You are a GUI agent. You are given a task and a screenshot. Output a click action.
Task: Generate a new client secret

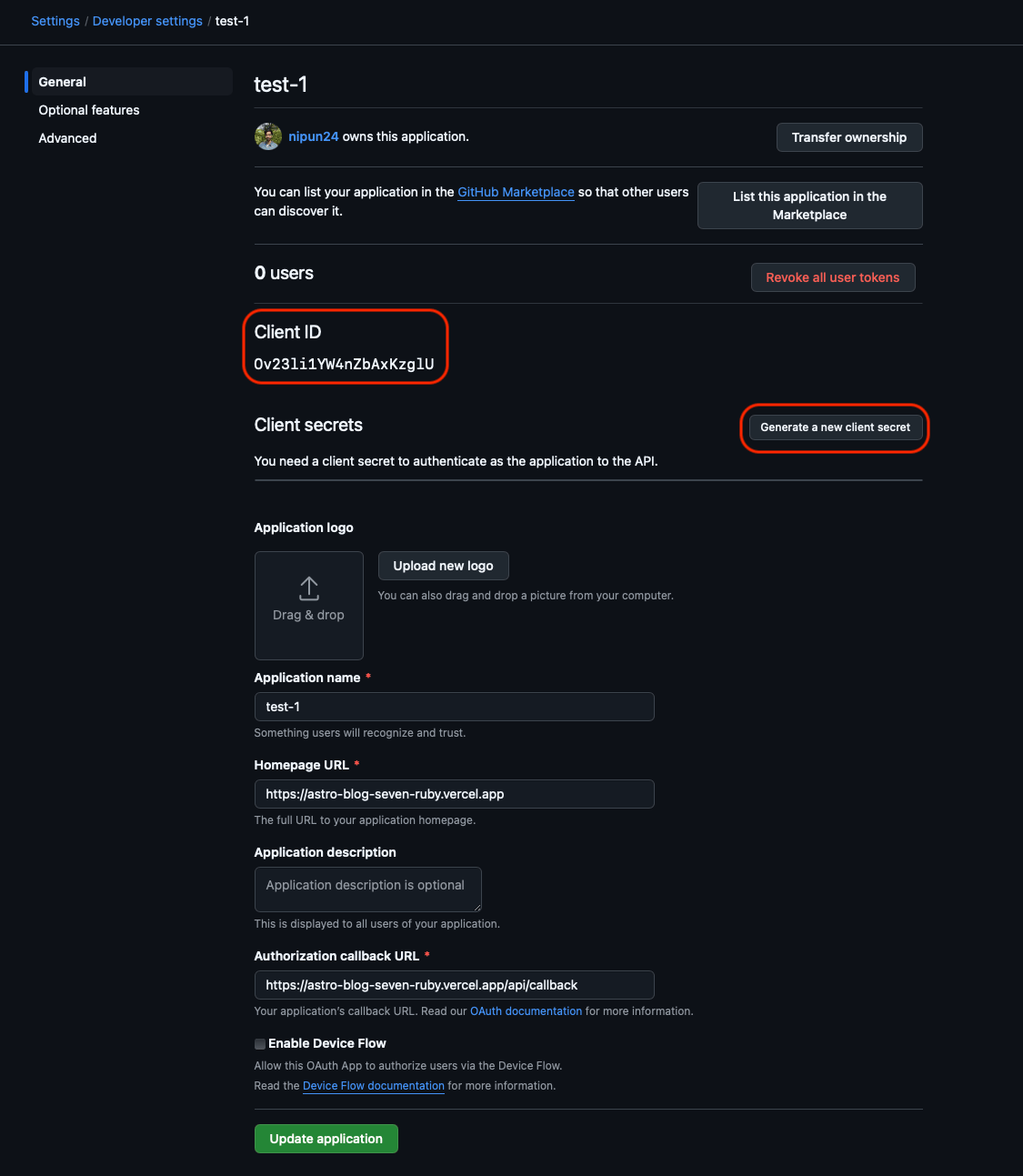pyautogui.click(x=833, y=427)
